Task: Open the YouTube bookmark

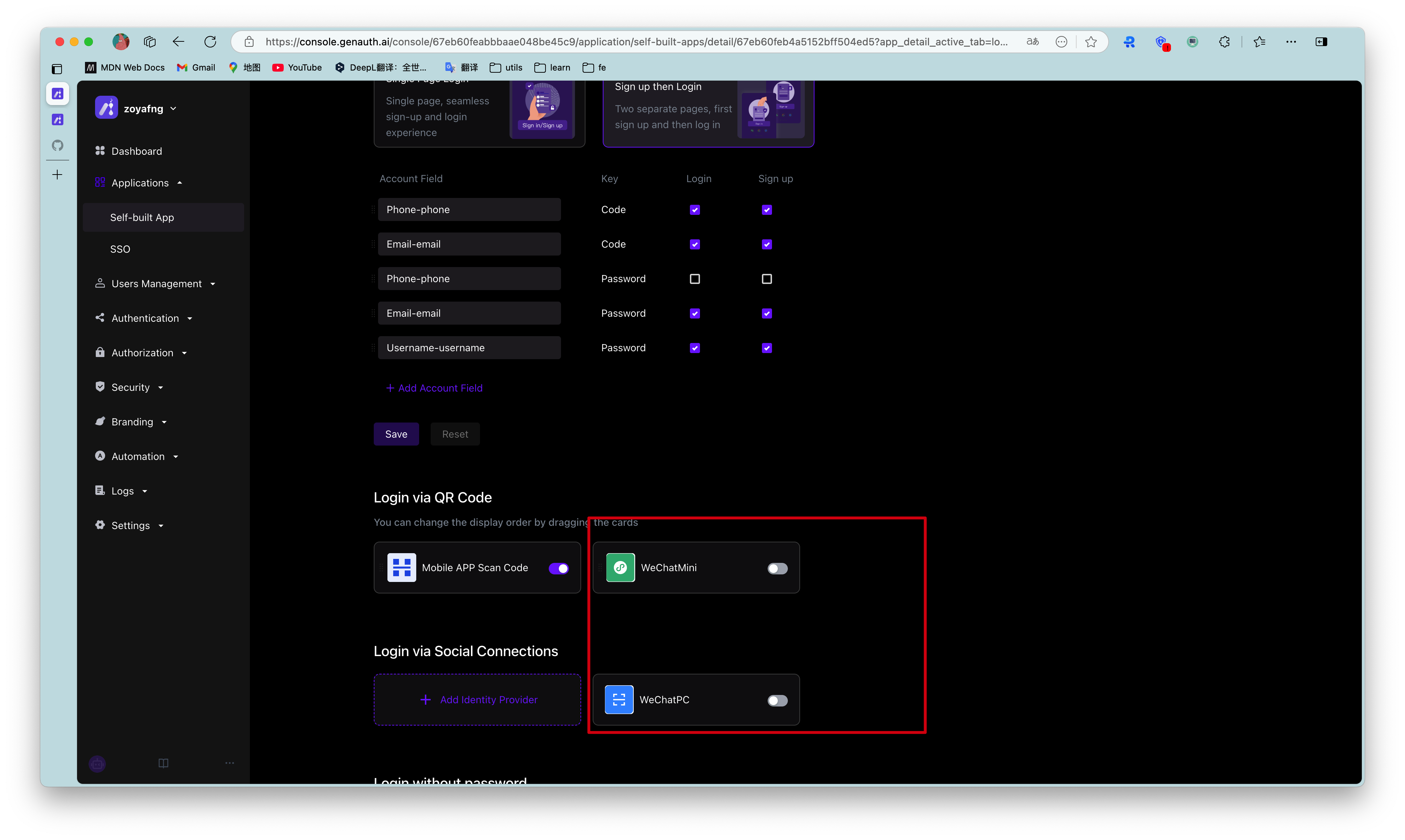Action: [x=297, y=67]
